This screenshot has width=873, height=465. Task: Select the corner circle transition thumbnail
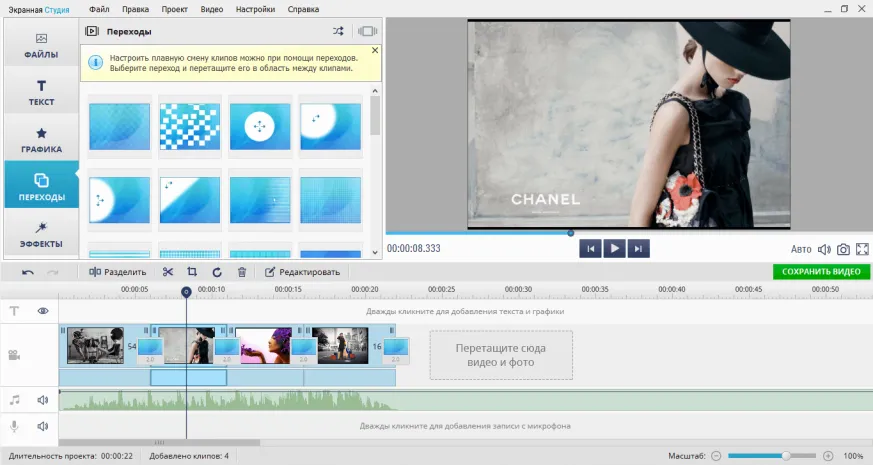click(330, 126)
